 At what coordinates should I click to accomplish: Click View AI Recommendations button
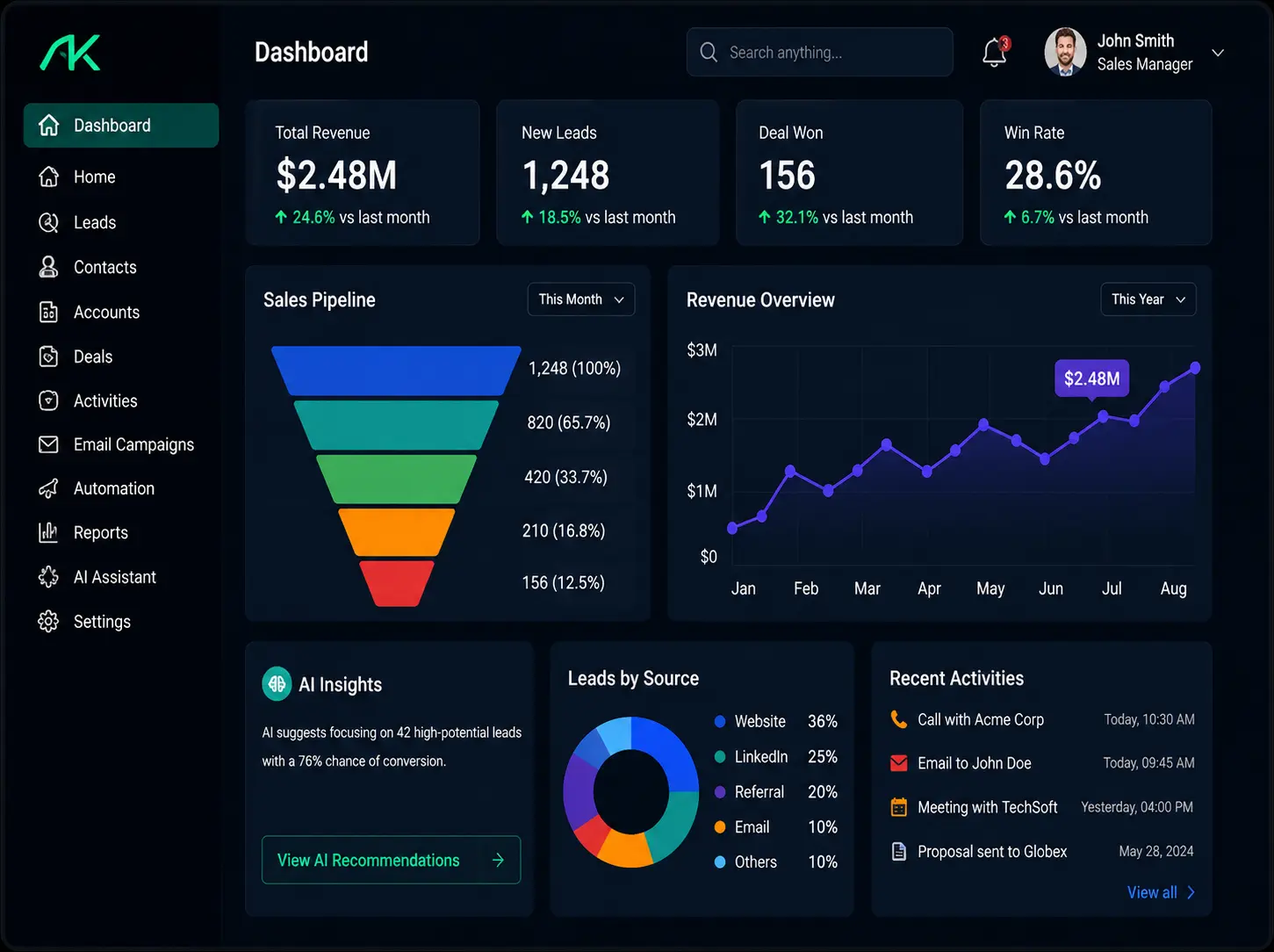(x=391, y=860)
